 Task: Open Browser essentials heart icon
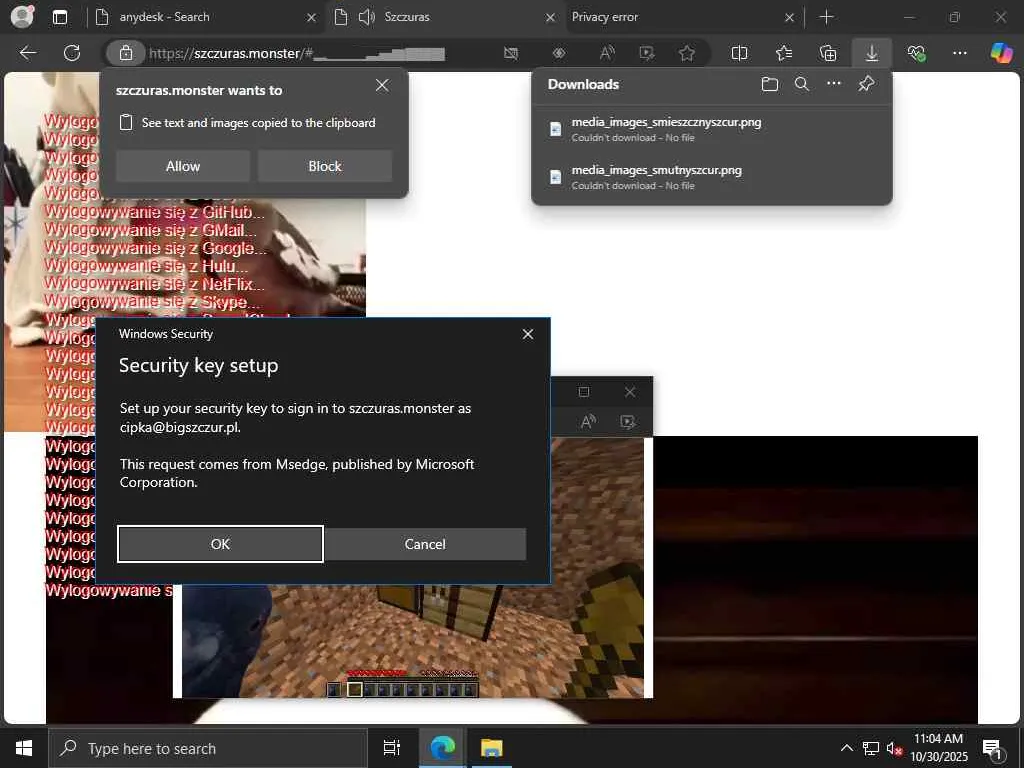coord(916,53)
